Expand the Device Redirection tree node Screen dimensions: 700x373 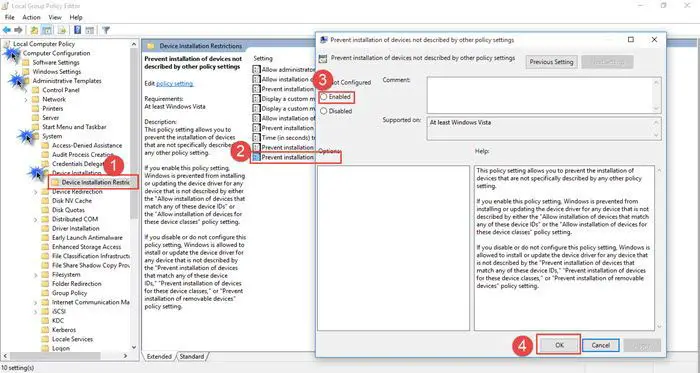(35, 192)
